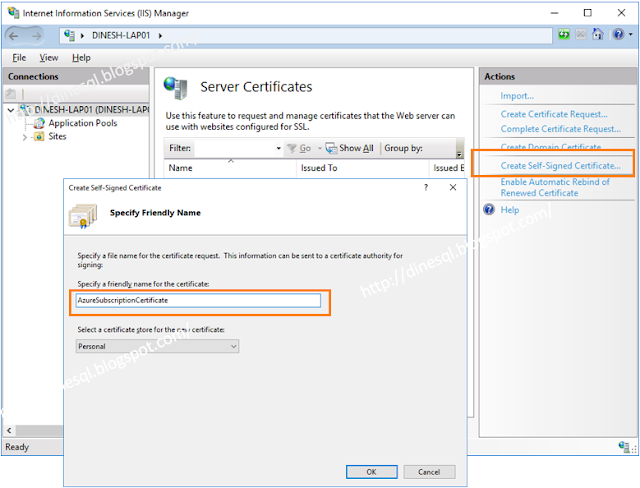Select the DINESH-LAP01 server node

(92, 109)
